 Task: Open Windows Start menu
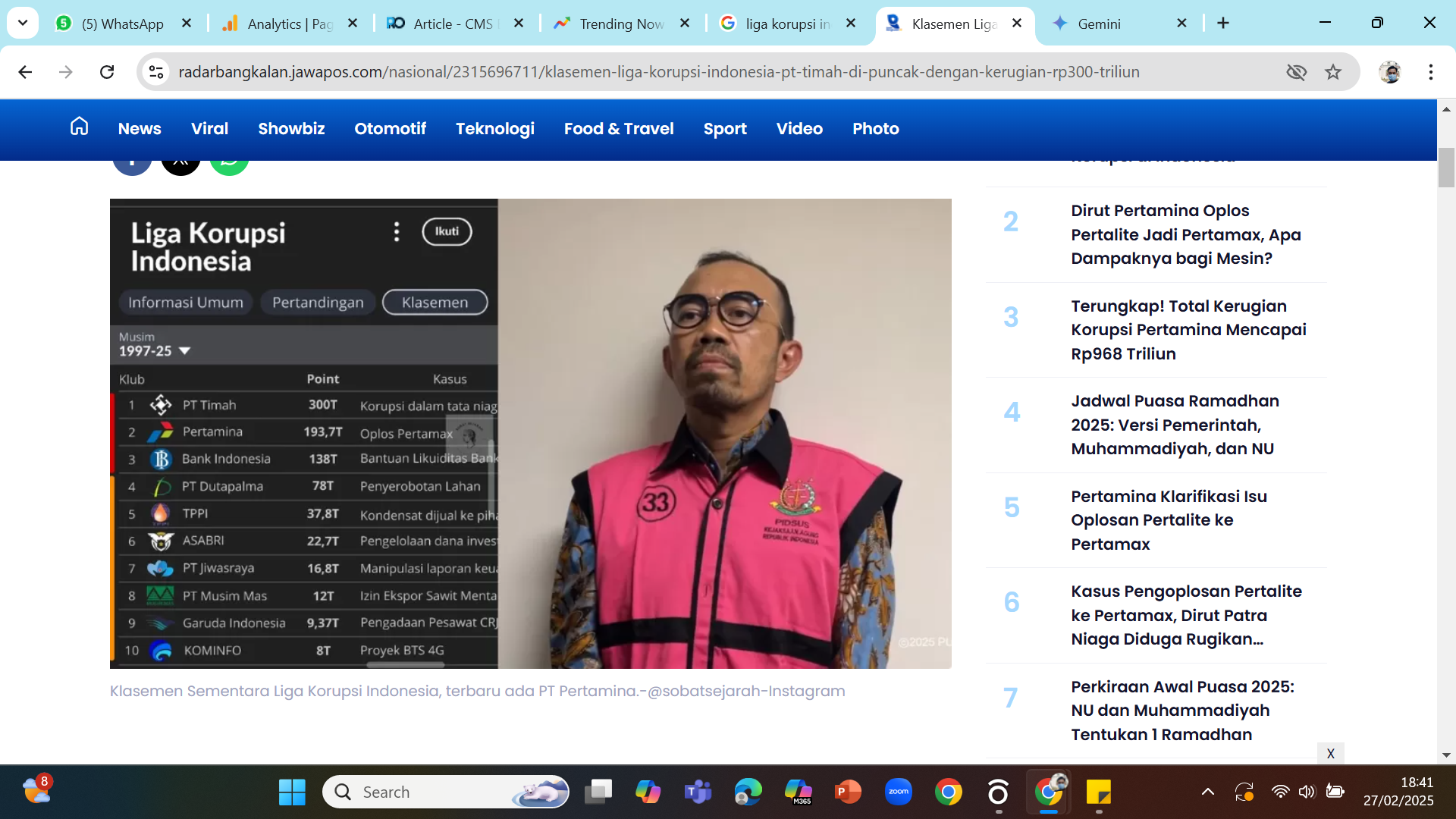292,792
